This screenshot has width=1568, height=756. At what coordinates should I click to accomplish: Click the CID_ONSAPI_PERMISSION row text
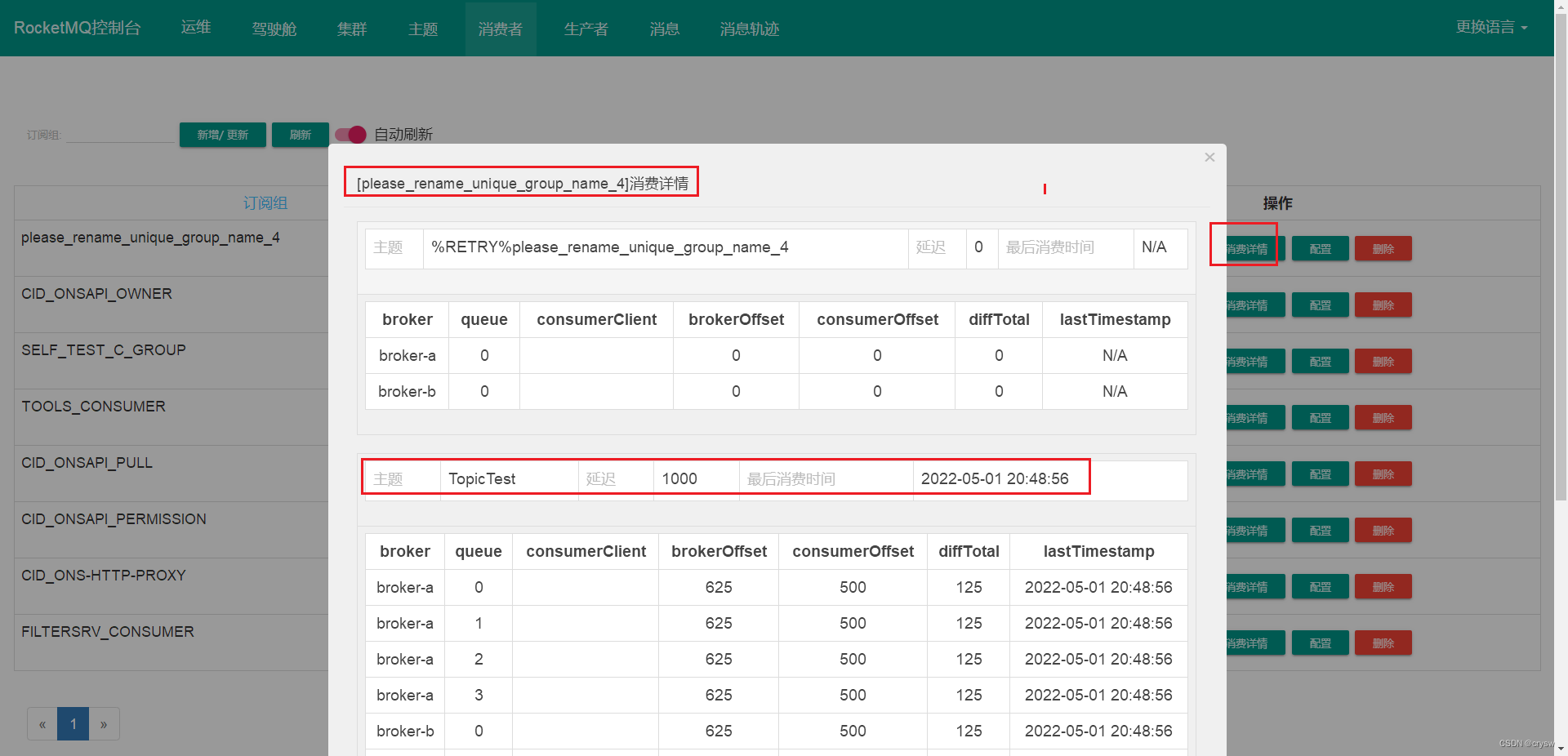(x=114, y=519)
